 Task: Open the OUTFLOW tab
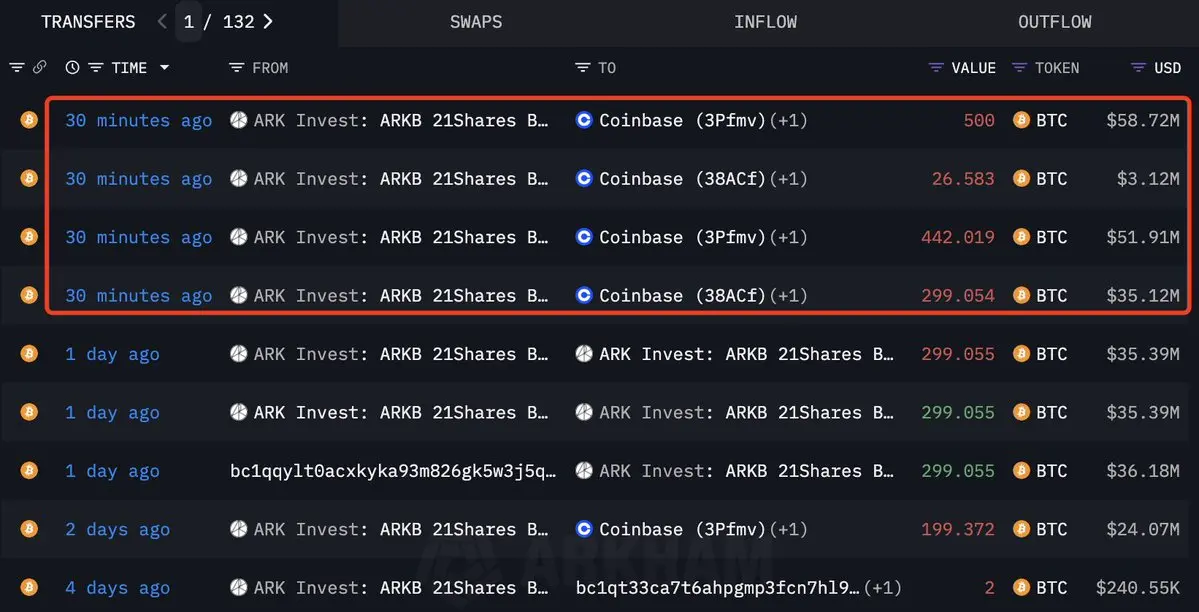1054,22
